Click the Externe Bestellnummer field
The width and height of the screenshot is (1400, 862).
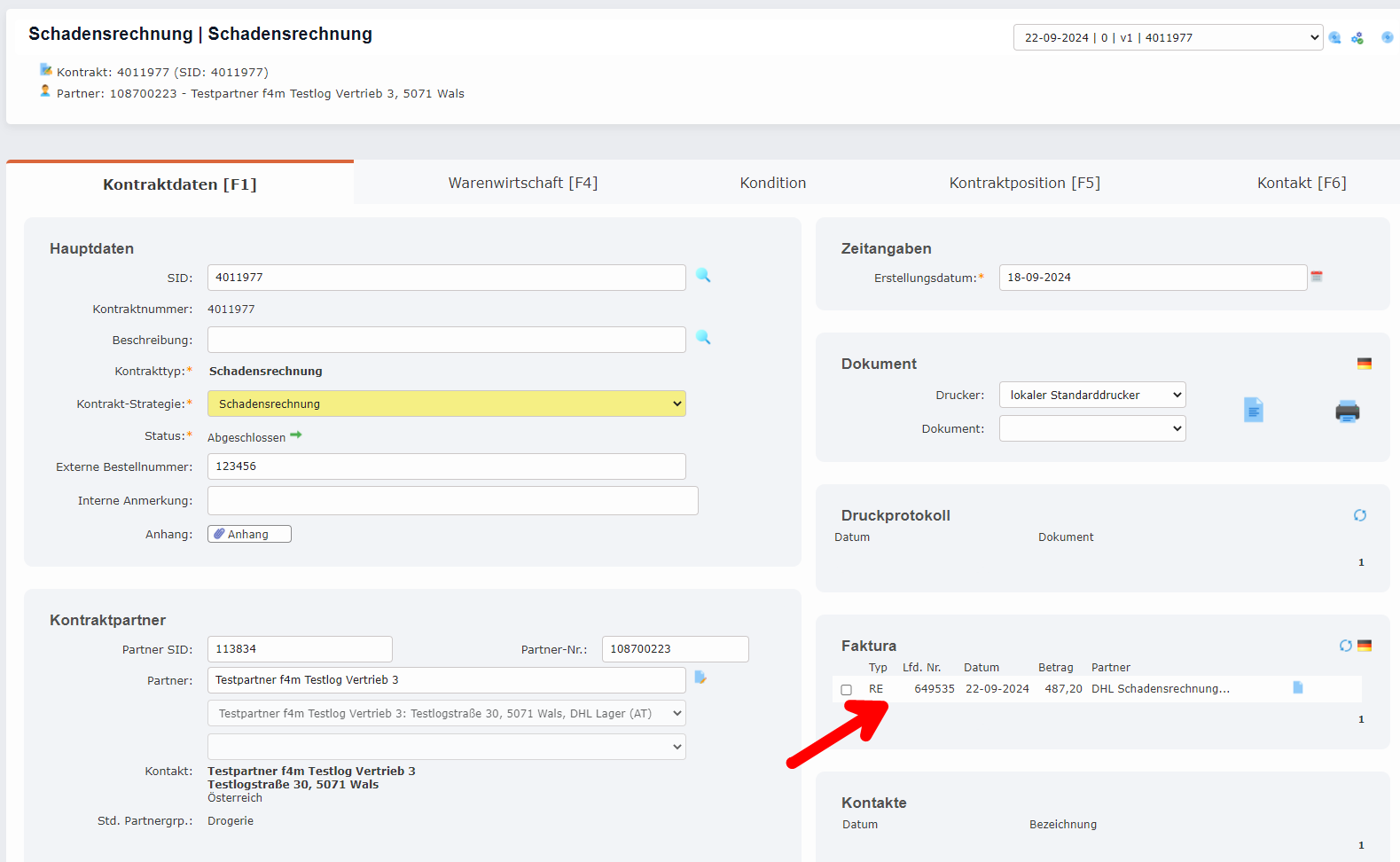tap(447, 466)
